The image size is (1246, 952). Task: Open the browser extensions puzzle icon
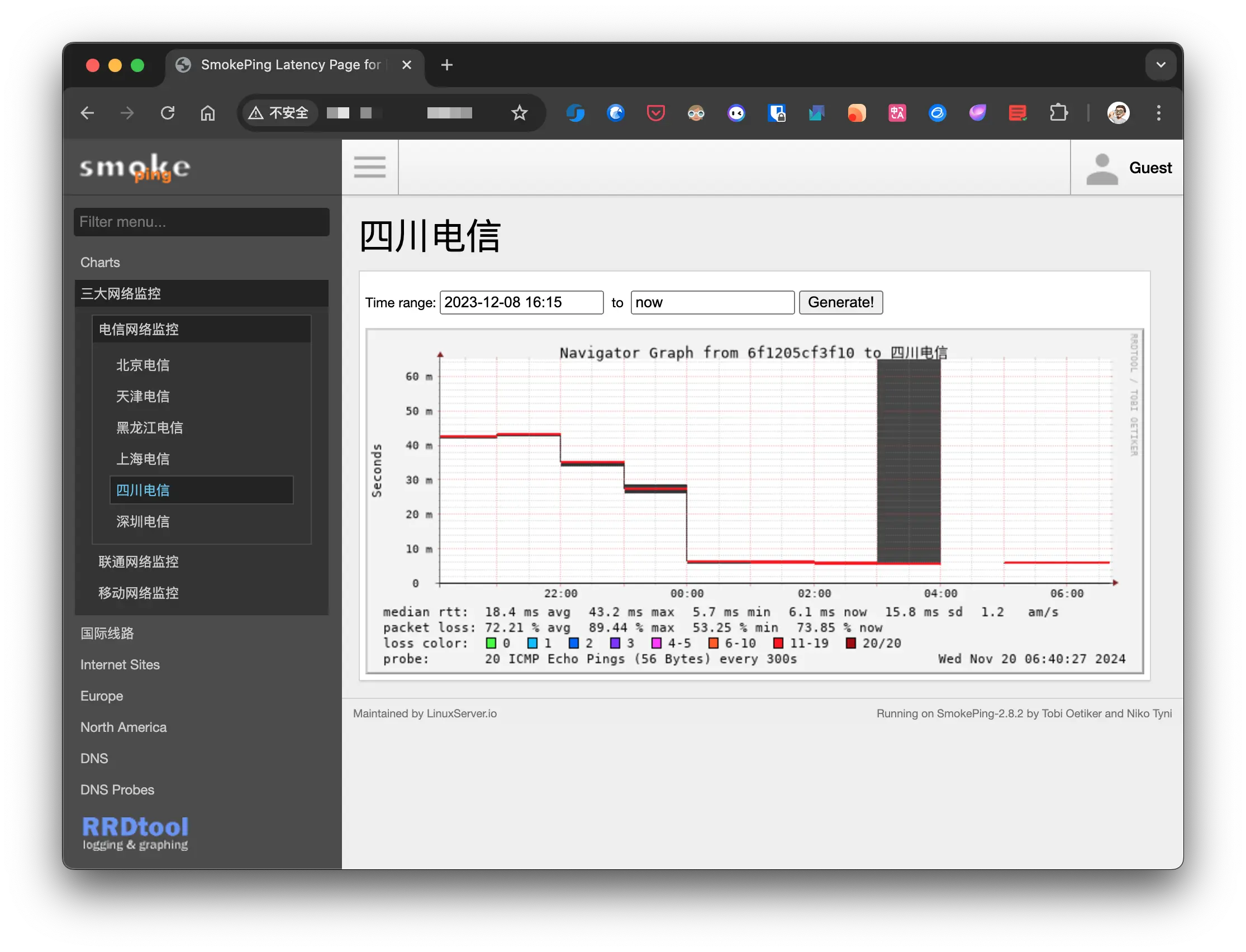pyautogui.click(x=1058, y=113)
